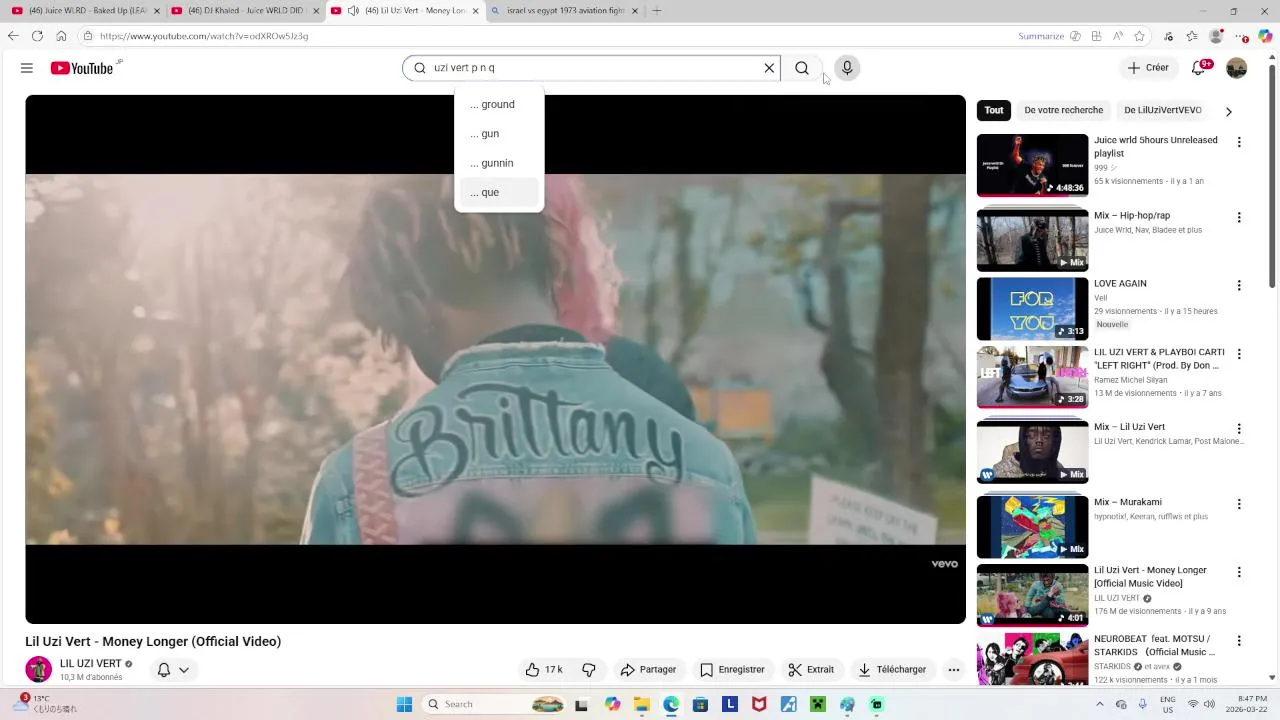
Task: Open options menu for LOVE AGAIN video
Action: tap(1239, 285)
